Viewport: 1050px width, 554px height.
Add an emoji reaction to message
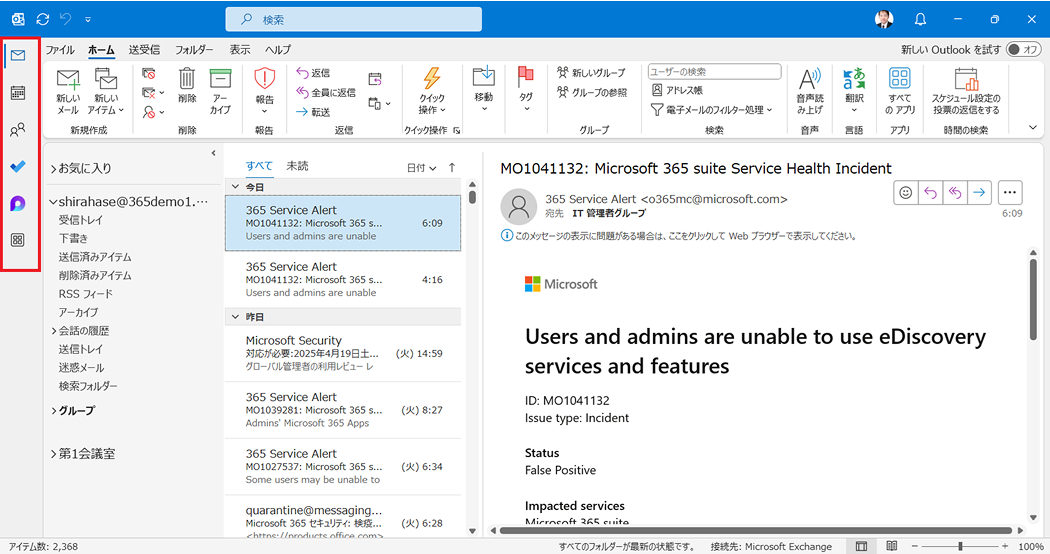coord(905,193)
